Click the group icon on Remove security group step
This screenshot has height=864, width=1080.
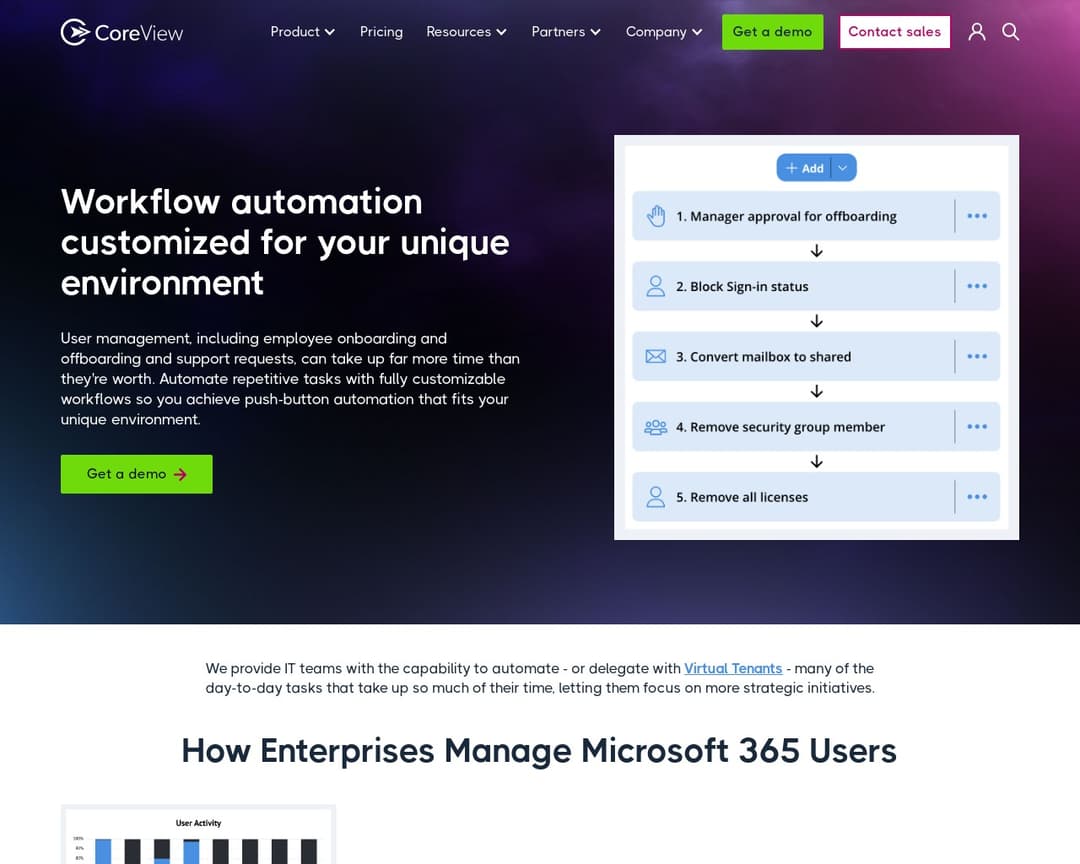(656, 427)
